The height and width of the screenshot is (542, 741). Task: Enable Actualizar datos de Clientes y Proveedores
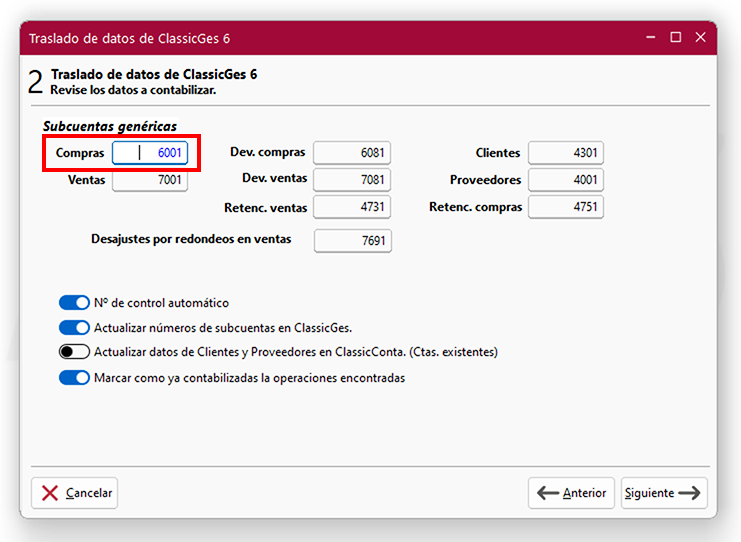(74, 352)
